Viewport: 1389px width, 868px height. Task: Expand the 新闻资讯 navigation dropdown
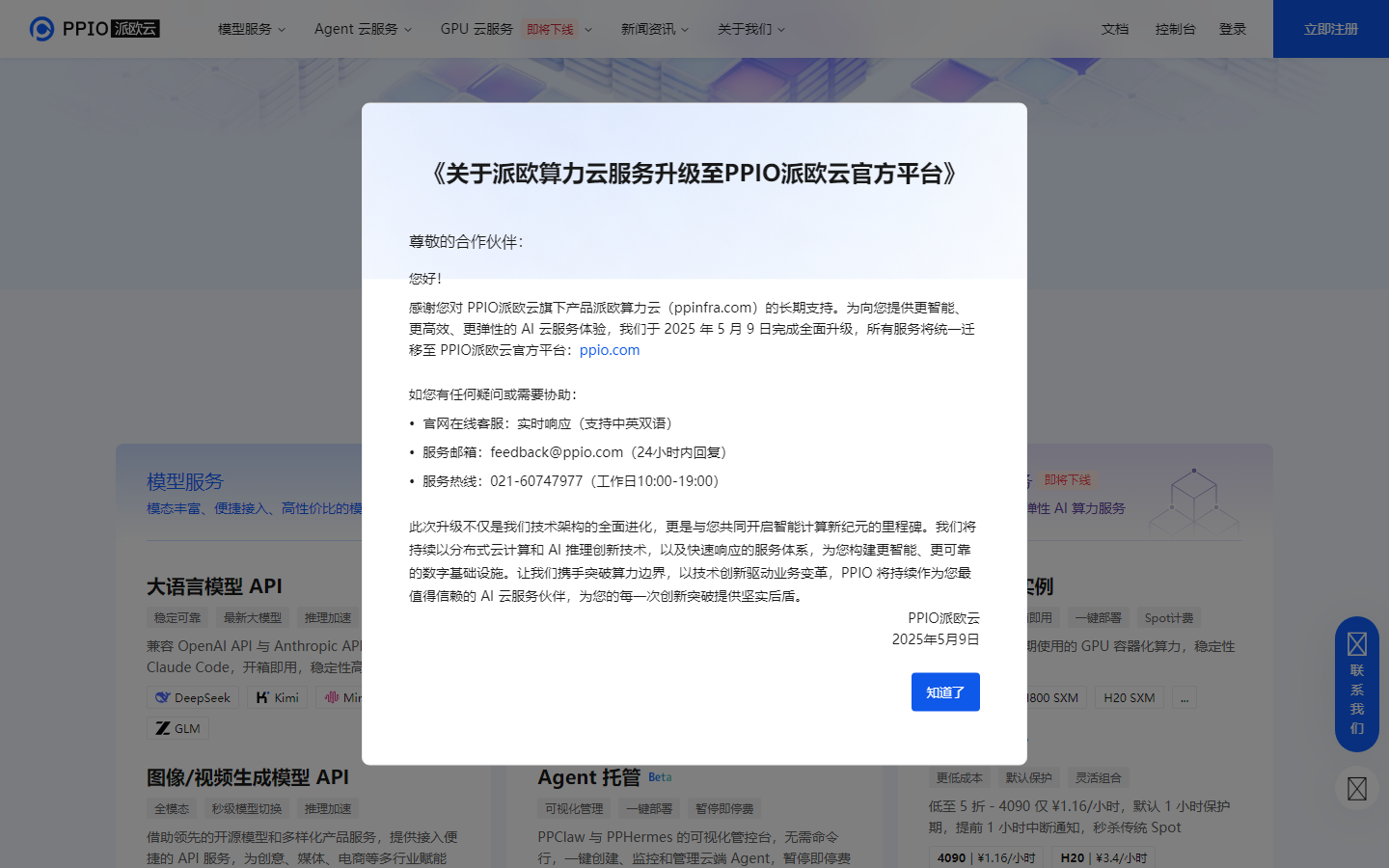655,29
